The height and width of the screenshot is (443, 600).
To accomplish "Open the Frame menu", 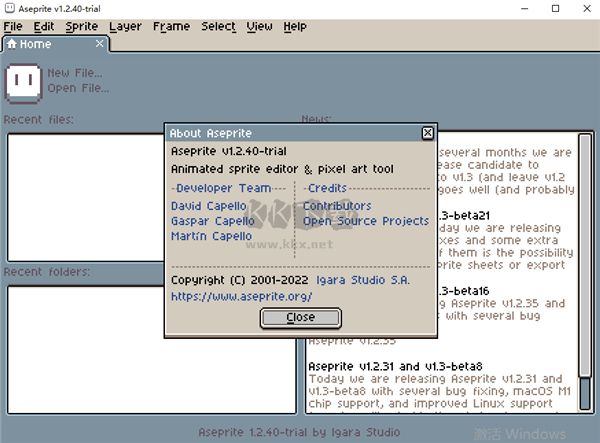I will (171, 26).
